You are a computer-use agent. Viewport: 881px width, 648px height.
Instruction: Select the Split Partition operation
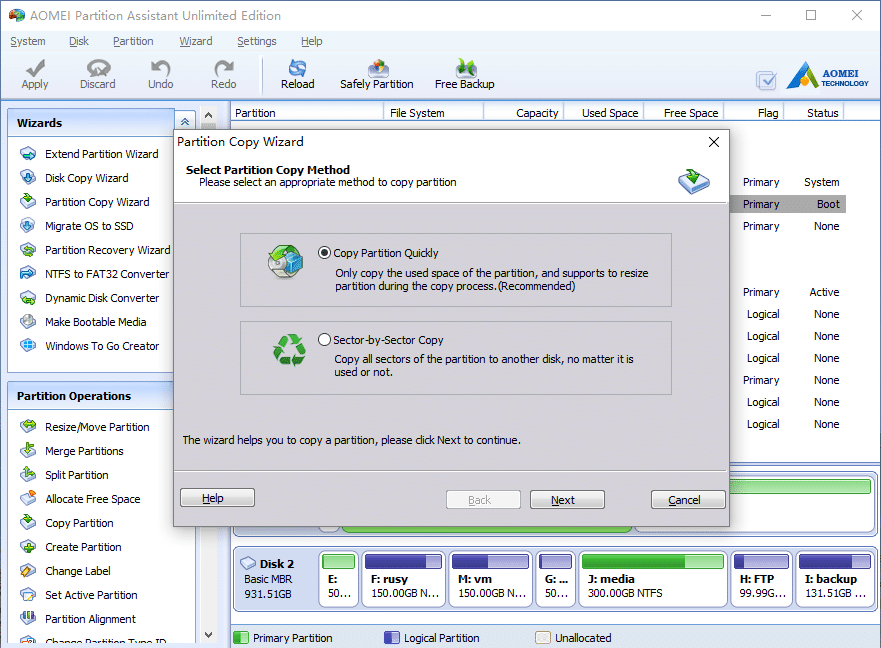pos(76,475)
